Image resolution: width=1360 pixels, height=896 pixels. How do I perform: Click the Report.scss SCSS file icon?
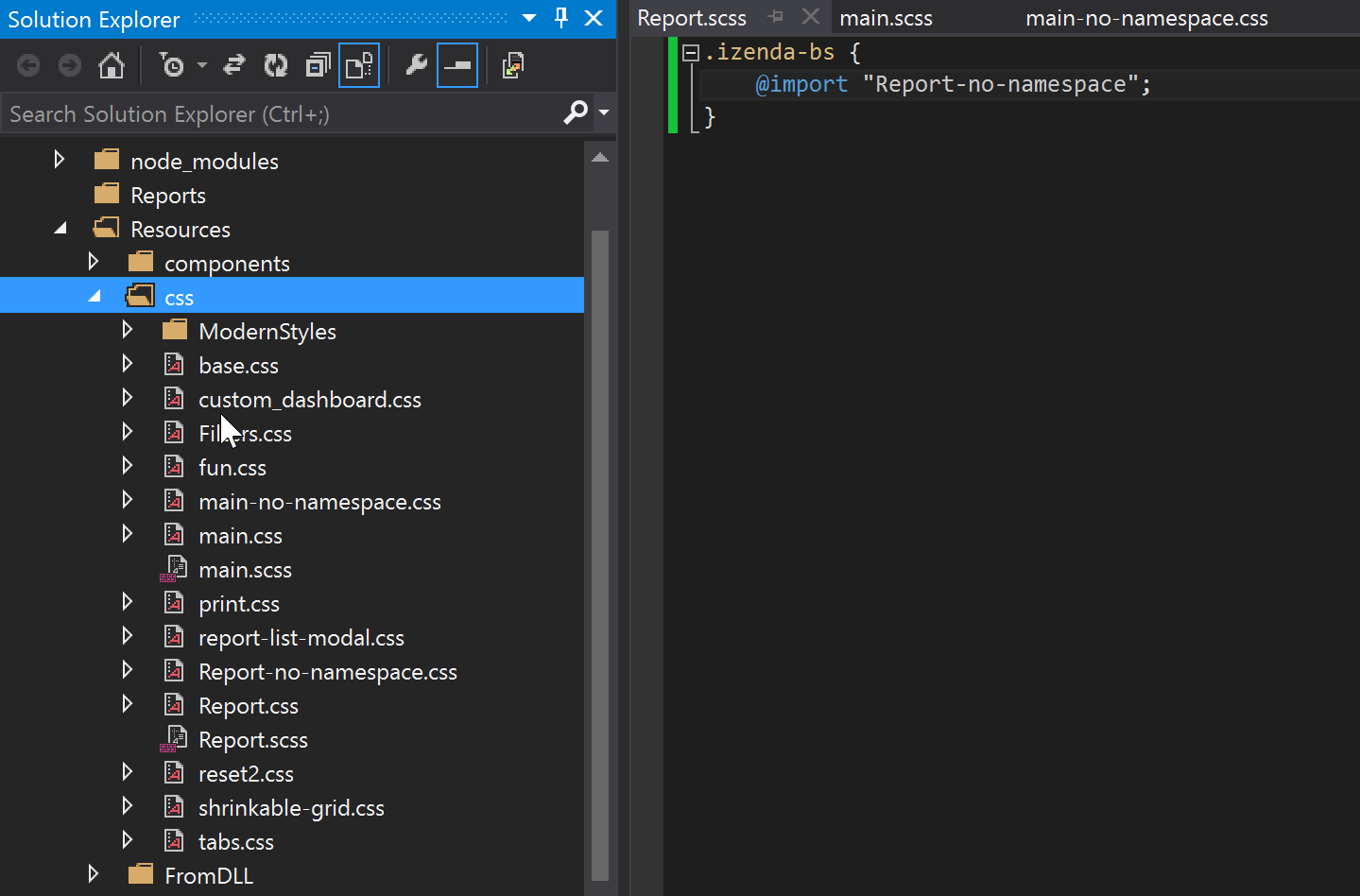(174, 738)
